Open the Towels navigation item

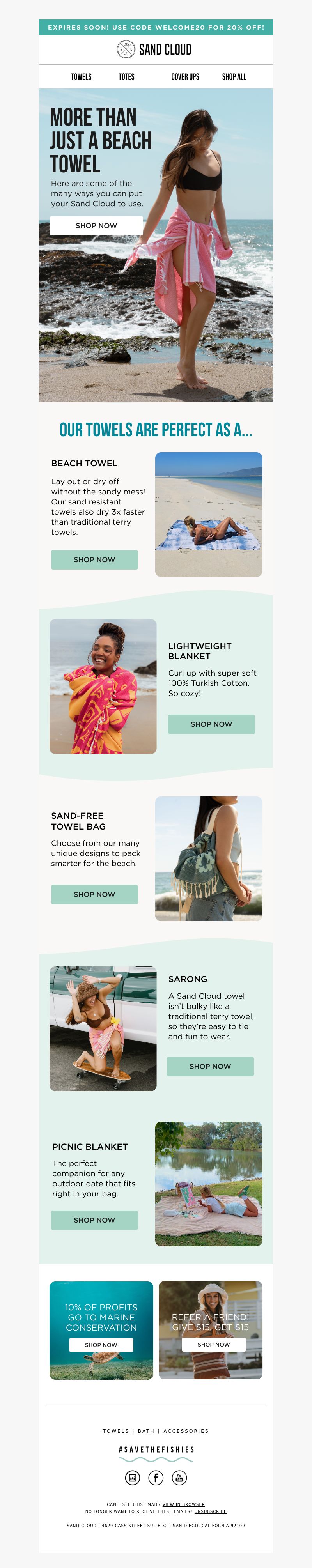(x=81, y=77)
